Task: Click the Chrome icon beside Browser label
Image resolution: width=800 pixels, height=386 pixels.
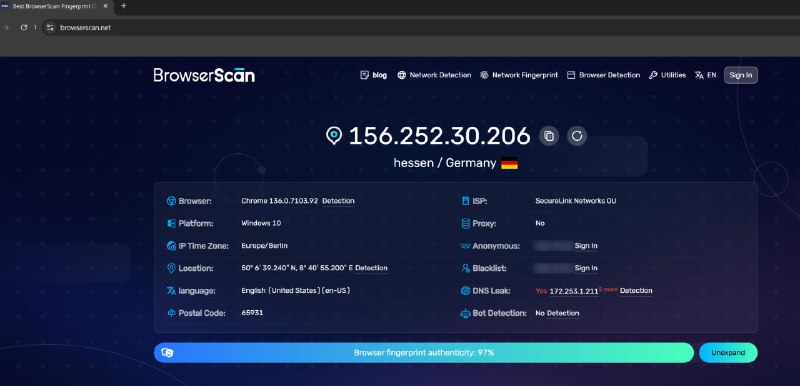Action: click(x=171, y=201)
